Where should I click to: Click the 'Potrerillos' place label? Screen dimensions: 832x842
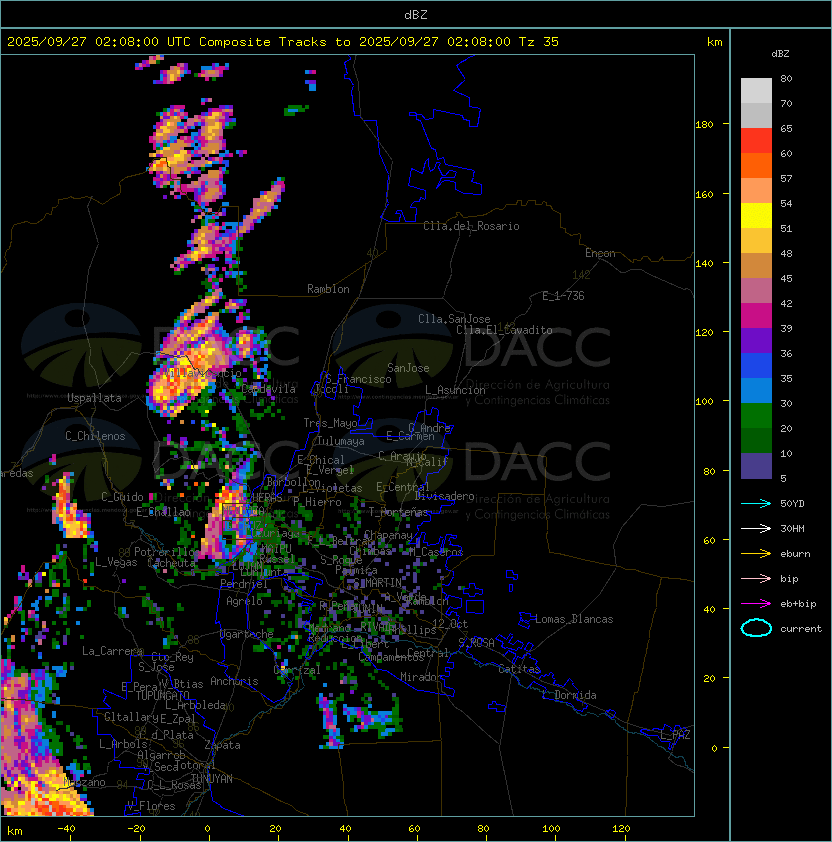point(167,551)
